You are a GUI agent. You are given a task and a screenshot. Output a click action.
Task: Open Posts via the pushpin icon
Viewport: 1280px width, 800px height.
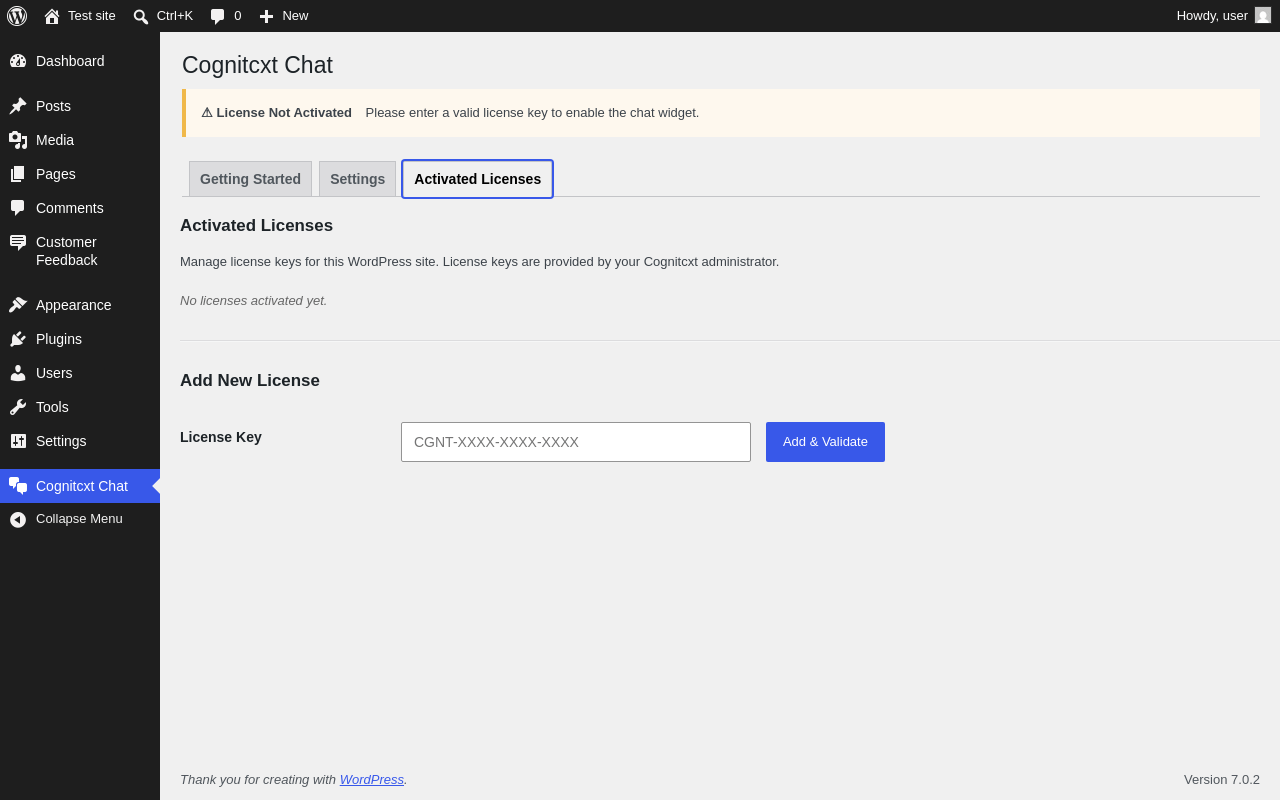point(18,106)
